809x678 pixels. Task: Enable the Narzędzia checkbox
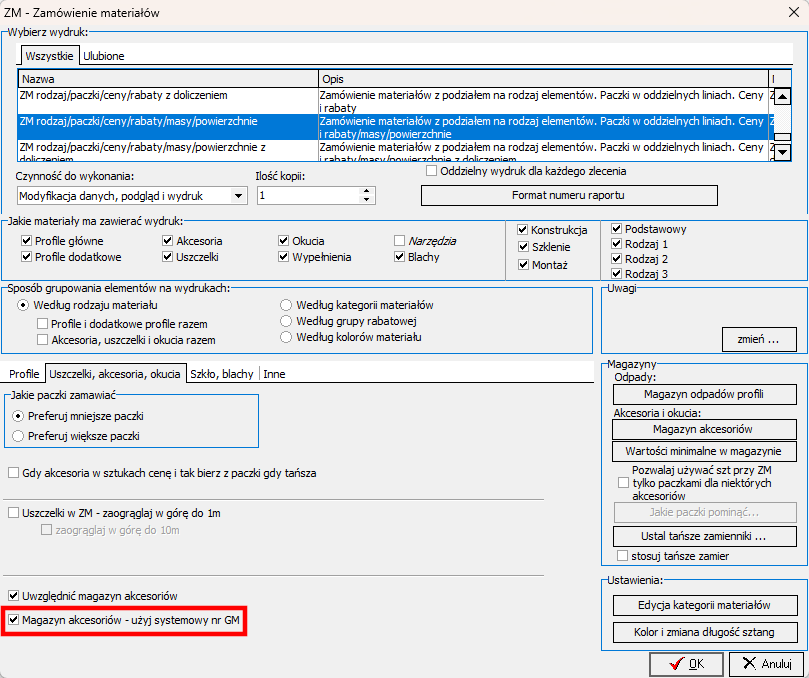click(x=400, y=241)
